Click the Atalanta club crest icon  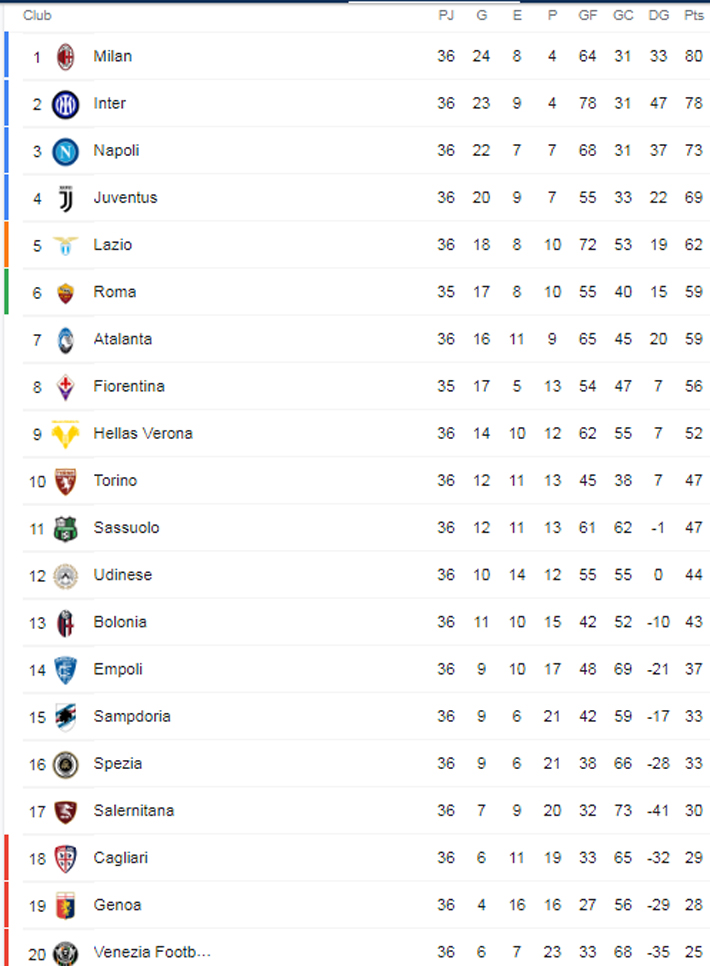[x=65, y=339]
